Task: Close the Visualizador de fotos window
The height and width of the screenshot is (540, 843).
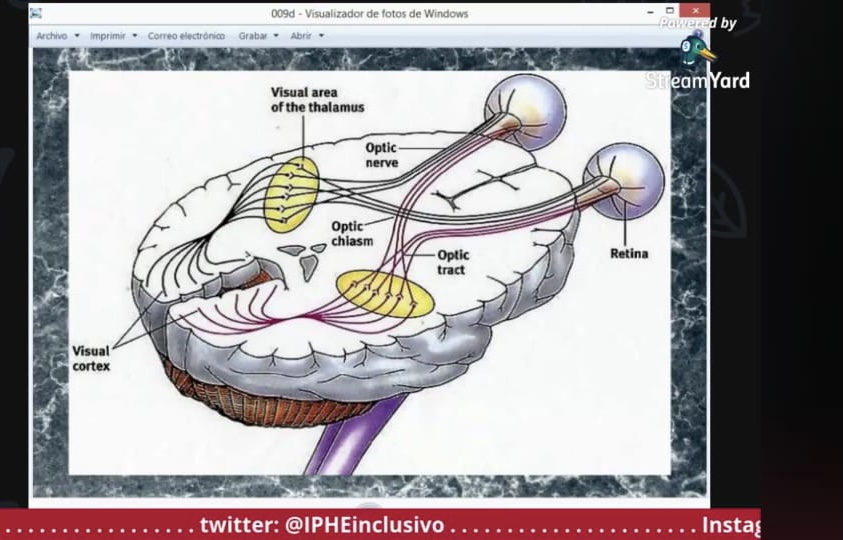Action: pyautogui.click(x=695, y=11)
